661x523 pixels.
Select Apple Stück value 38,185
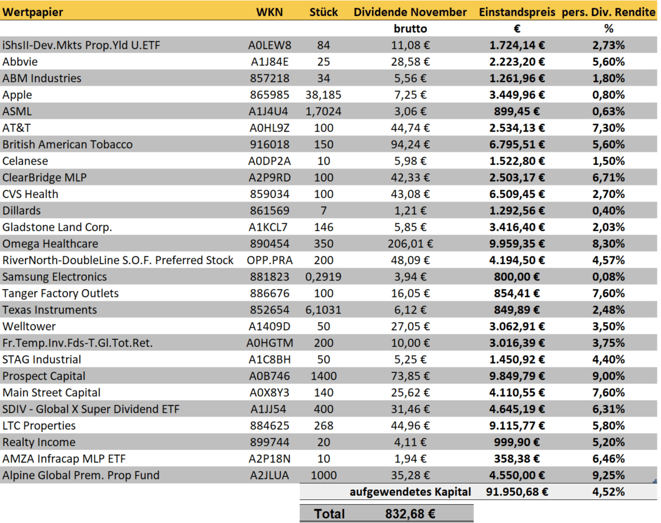(x=323, y=95)
